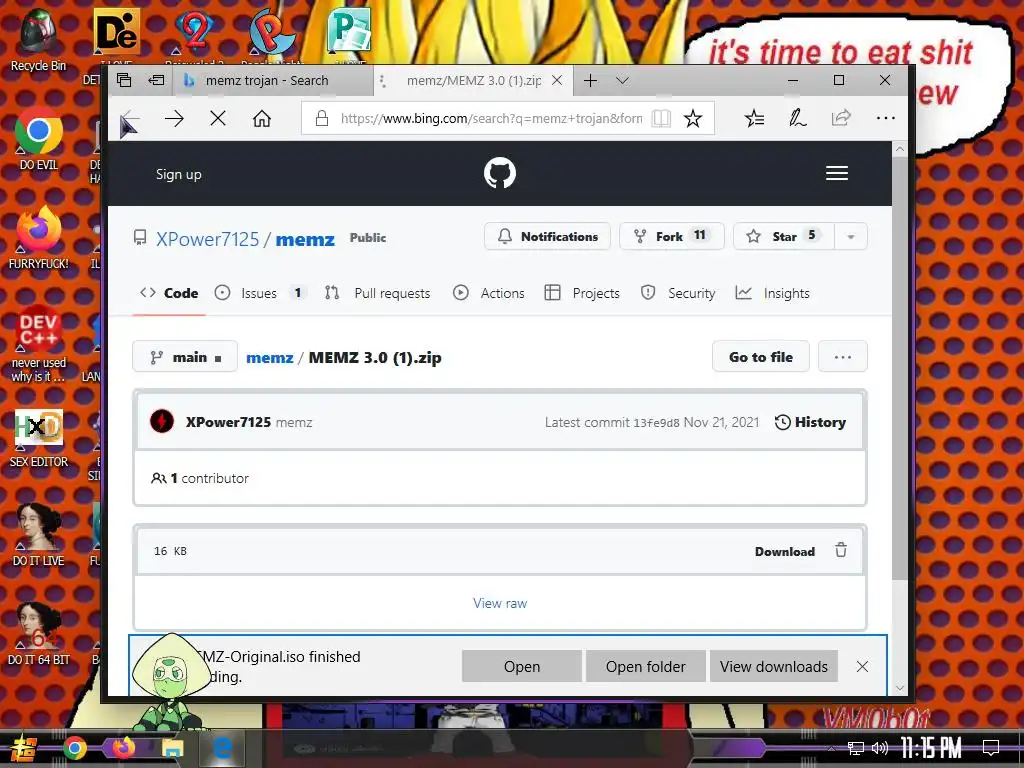Click the memz repository name link
This screenshot has width=1024, height=768.
305,239
